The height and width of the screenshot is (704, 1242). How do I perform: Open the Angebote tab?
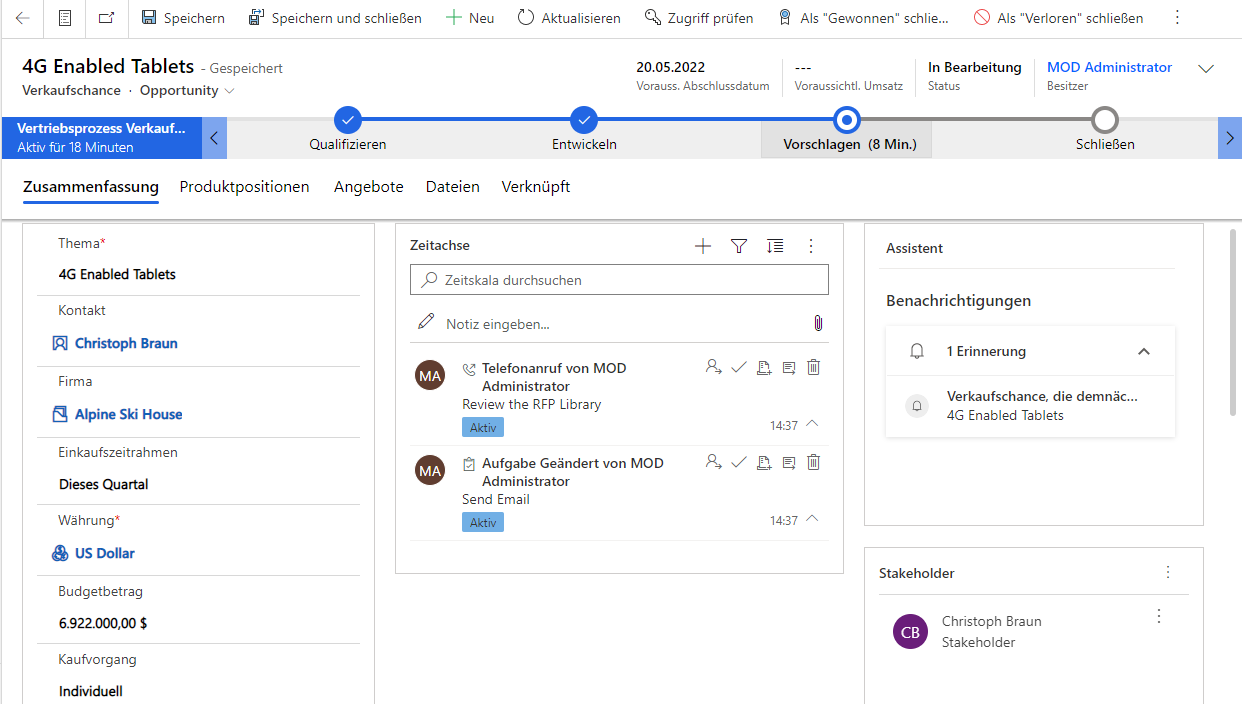(368, 187)
